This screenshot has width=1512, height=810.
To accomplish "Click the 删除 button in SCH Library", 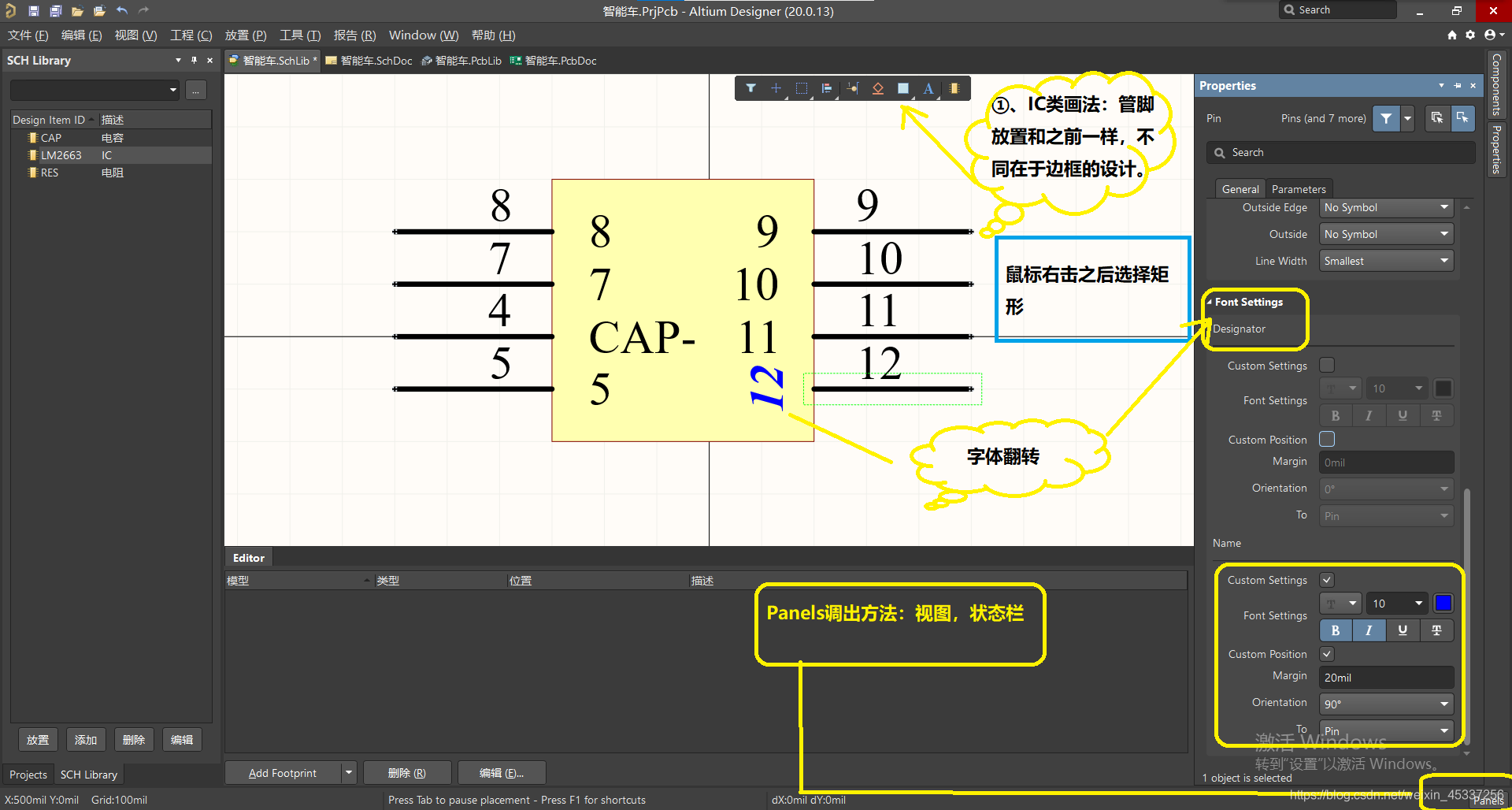I will point(134,740).
